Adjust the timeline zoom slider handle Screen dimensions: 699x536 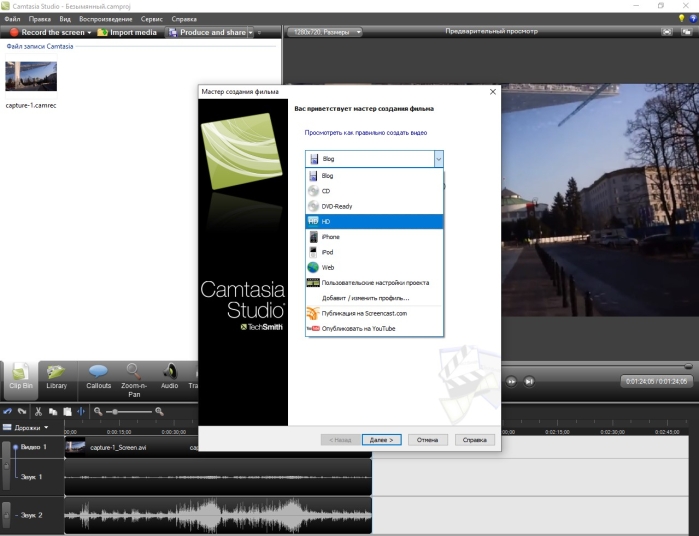pyautogui.click(x=115, y=412)
